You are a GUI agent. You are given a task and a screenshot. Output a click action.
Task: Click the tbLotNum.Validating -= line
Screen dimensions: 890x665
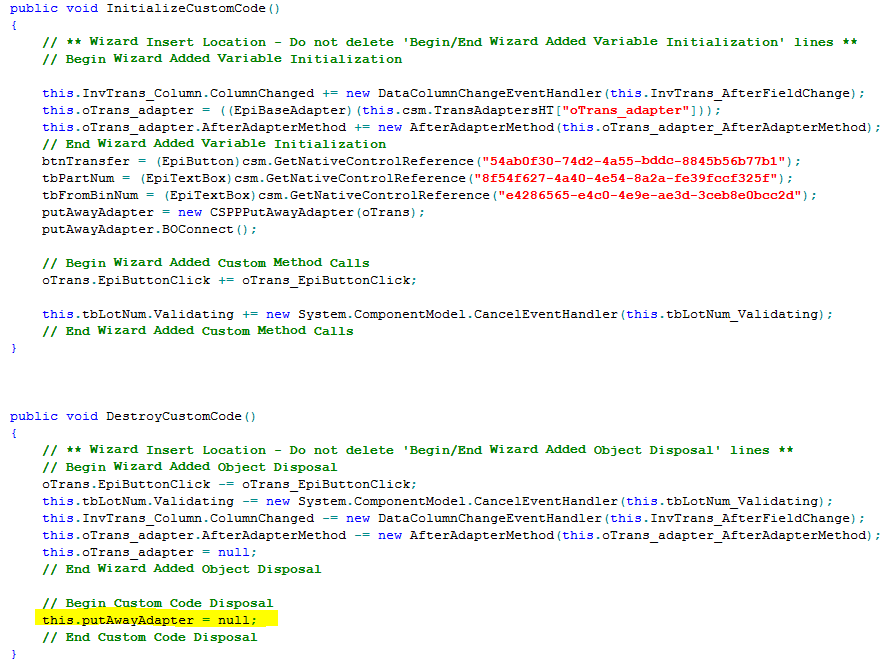[x=437, y=502]
